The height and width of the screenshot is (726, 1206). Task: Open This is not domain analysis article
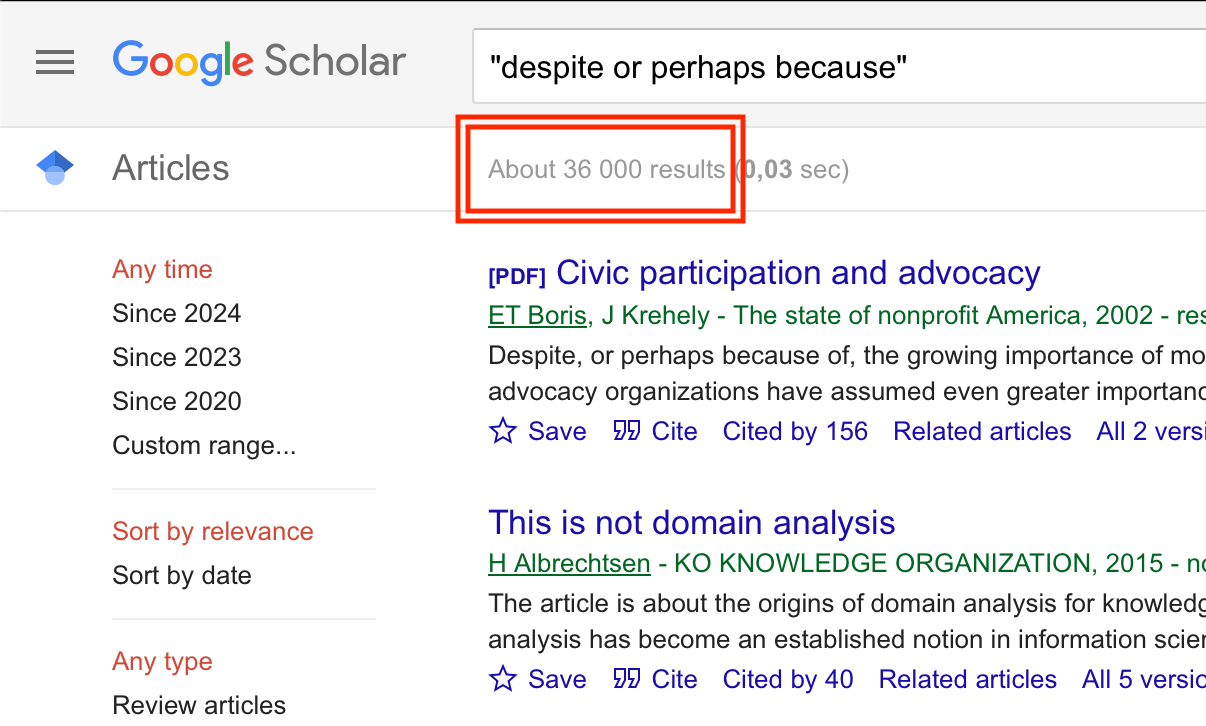pos(692,522)
